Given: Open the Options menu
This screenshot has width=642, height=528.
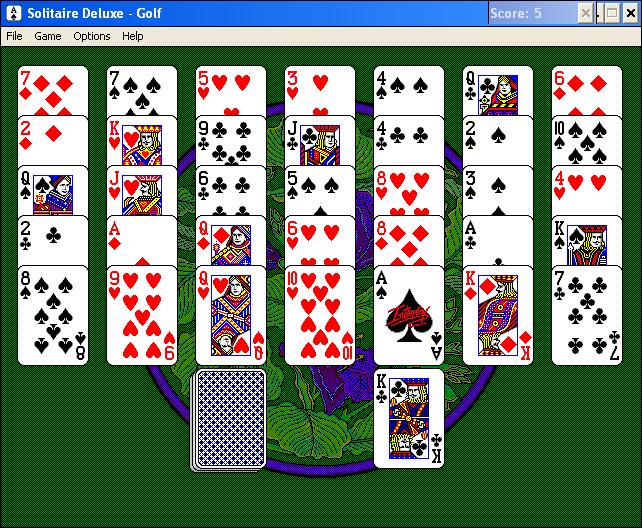Looking at the screenshot, I should click(x=92, y=36).
